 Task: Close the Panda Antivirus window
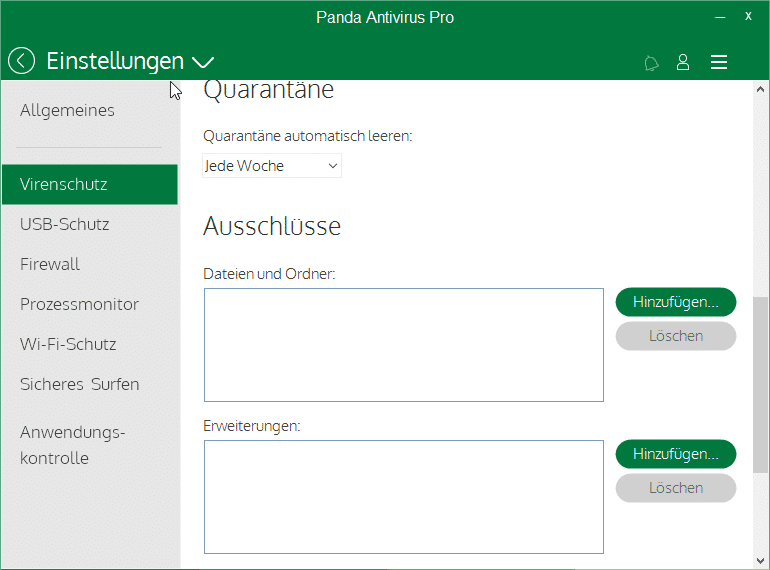748,17
